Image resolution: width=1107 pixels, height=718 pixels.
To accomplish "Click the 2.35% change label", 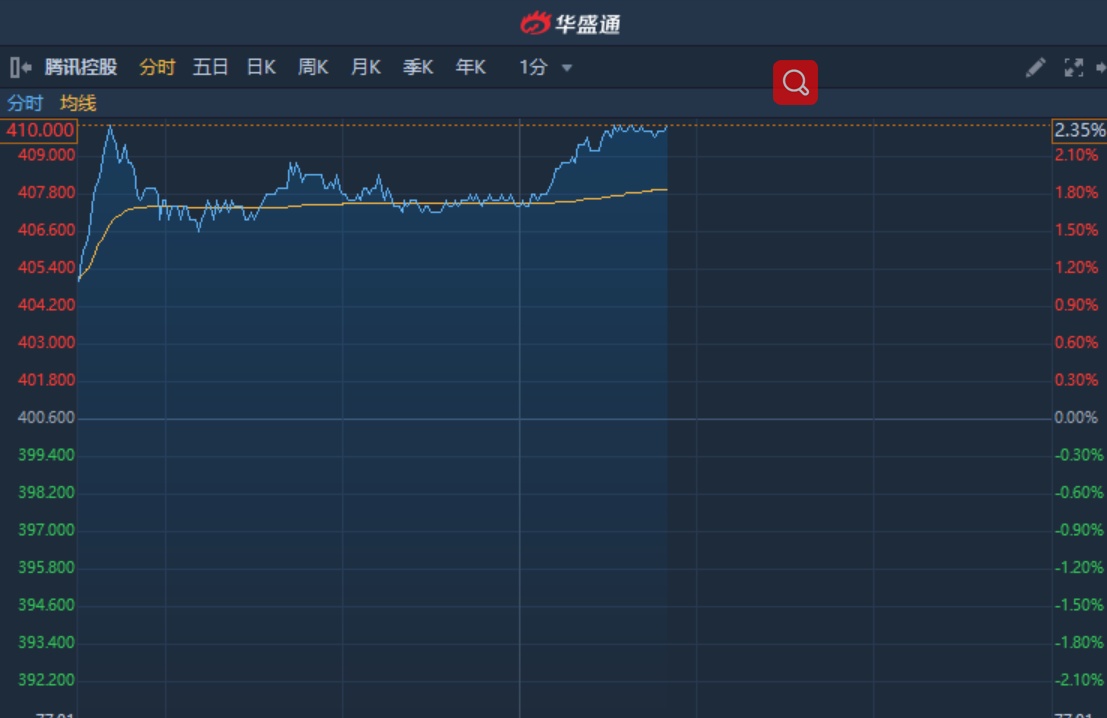I will click(x=1079, y=130).
